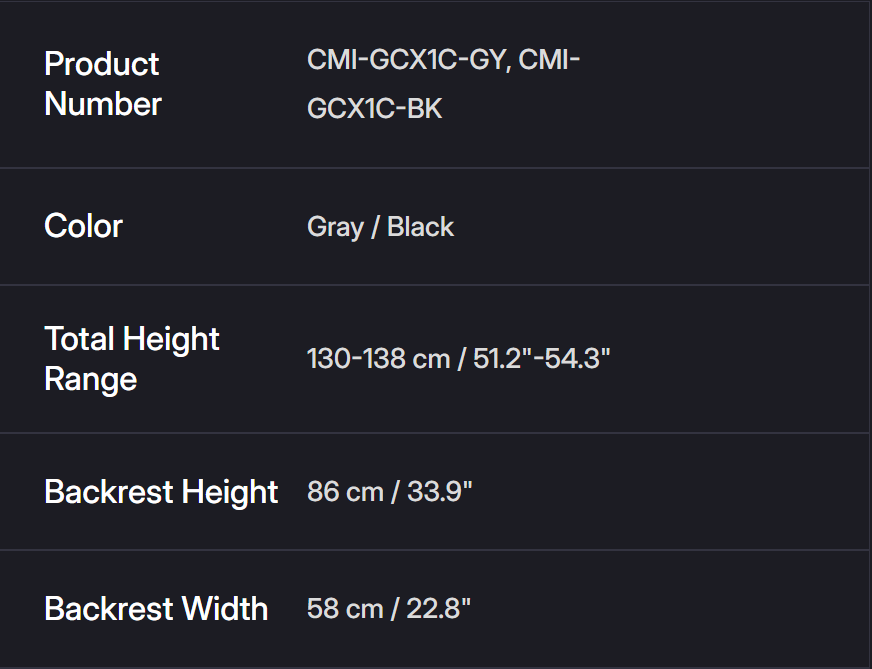Select the 51.2"-54.3" inch height value
Image resolution: width=872 pixels, height=669 pixels.
coord(541,358)
